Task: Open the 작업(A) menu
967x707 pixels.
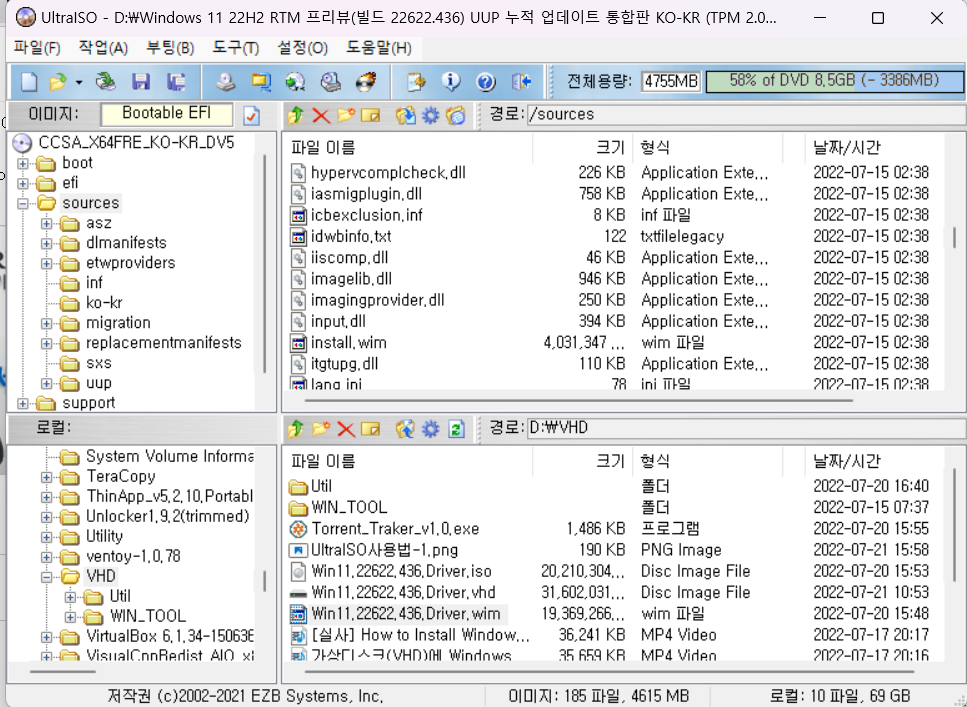Action: coord(103,48)
